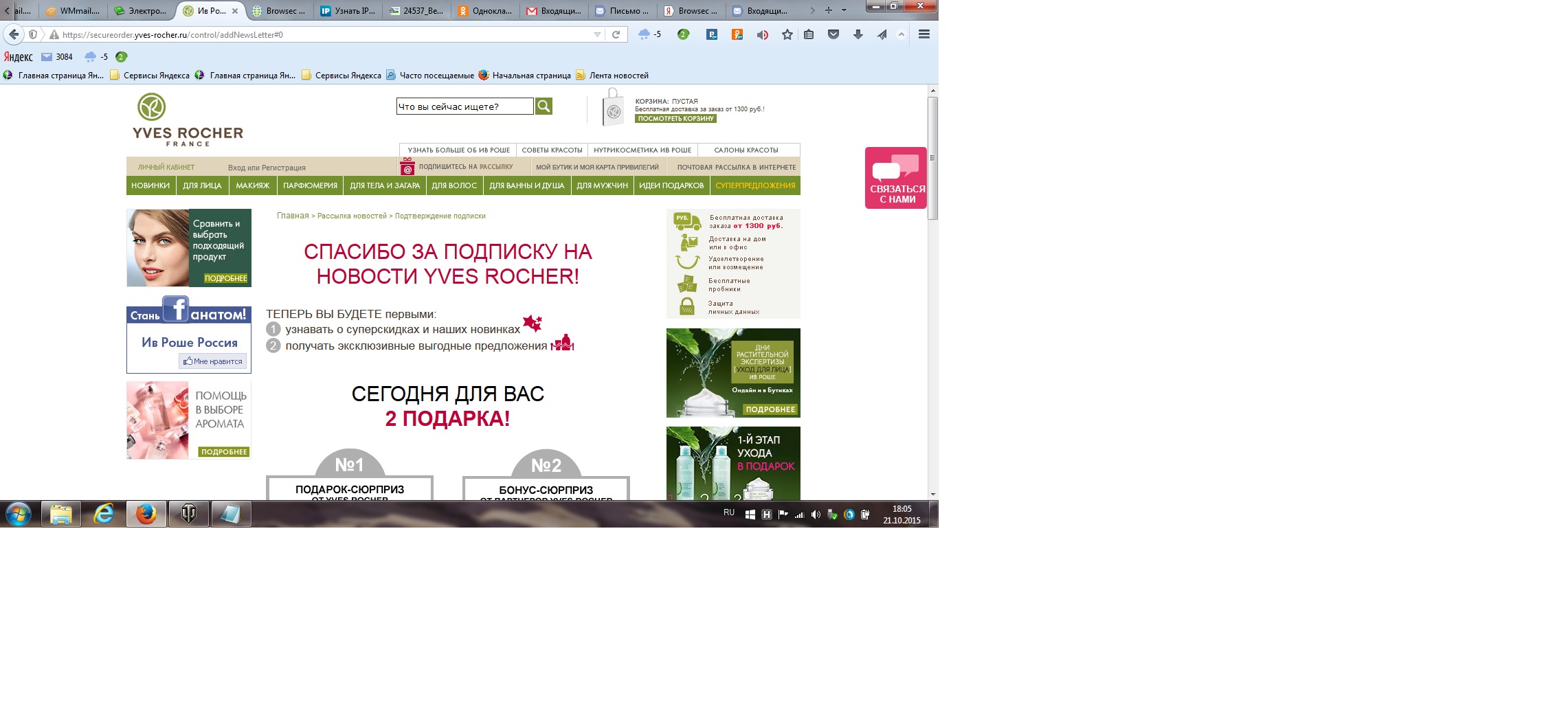Click the shield tracking protection icon in the address bar
Image resolution: width=1568 pixels, height=724 pixels.
point(33,34)
